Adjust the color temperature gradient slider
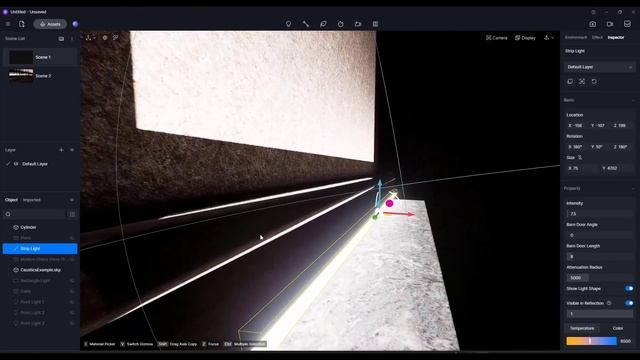640x360 pixels. [591, 341]
